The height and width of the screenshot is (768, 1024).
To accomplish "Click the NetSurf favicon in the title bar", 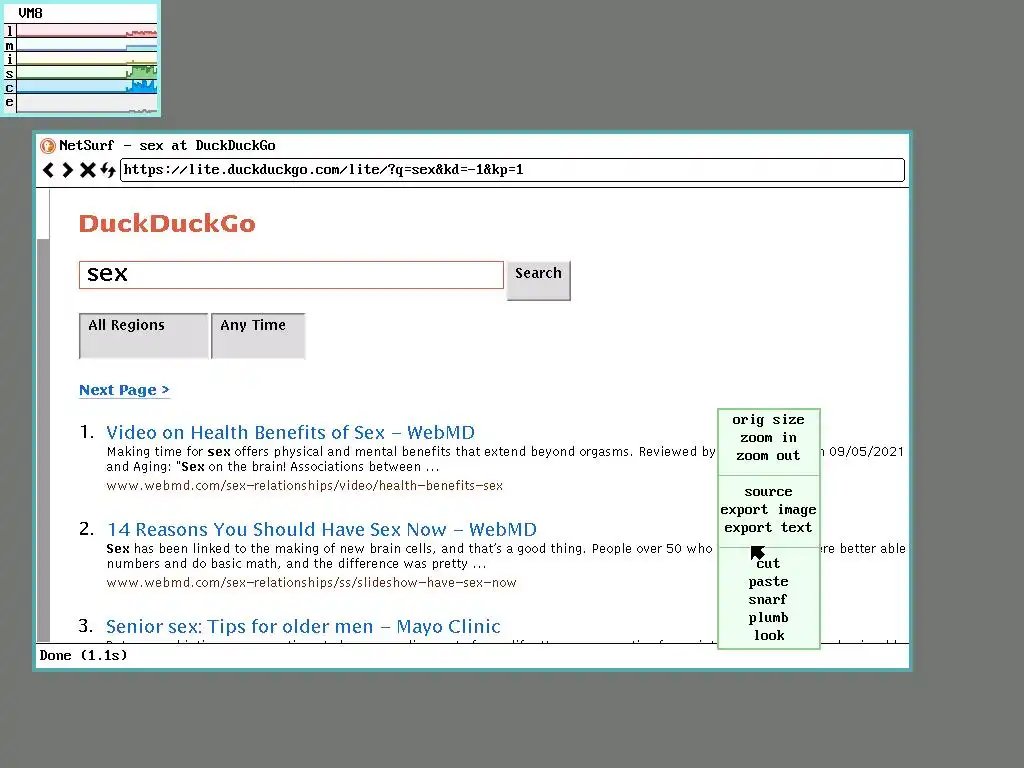I will [48, 146].
